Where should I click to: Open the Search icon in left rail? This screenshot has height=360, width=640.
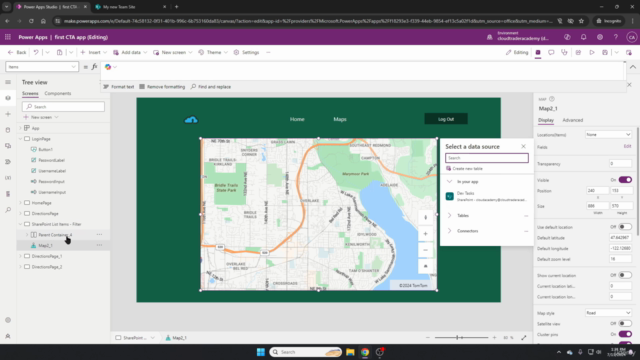8,210
